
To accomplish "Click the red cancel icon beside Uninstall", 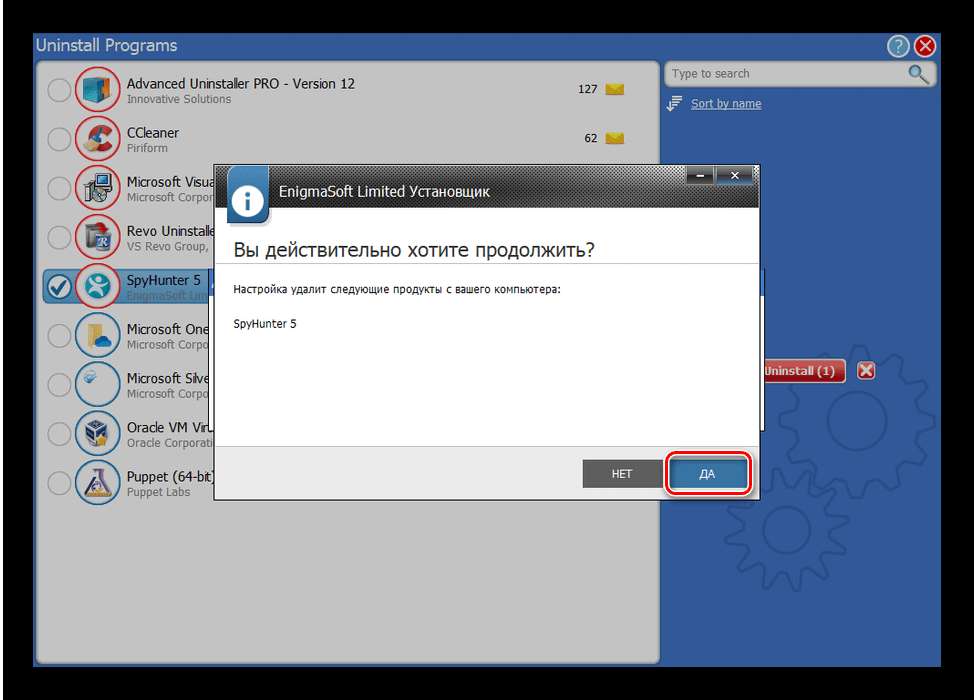I will [866, 371].
